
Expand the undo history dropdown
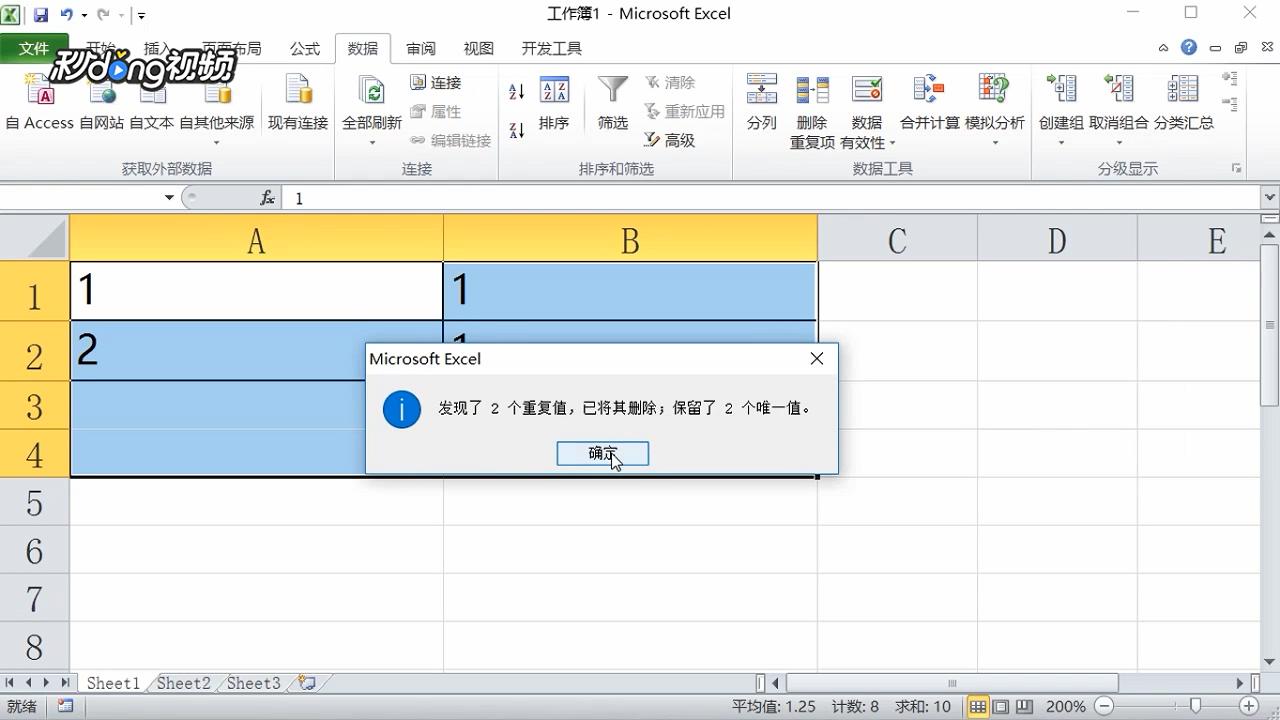coord(84,15)
